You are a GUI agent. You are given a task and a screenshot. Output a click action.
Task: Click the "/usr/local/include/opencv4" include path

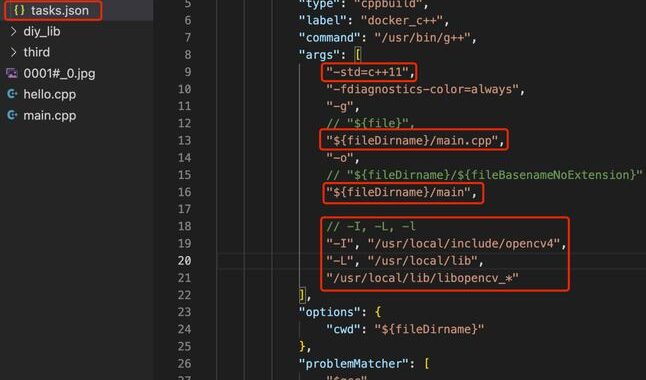click(x=464, y=244)
